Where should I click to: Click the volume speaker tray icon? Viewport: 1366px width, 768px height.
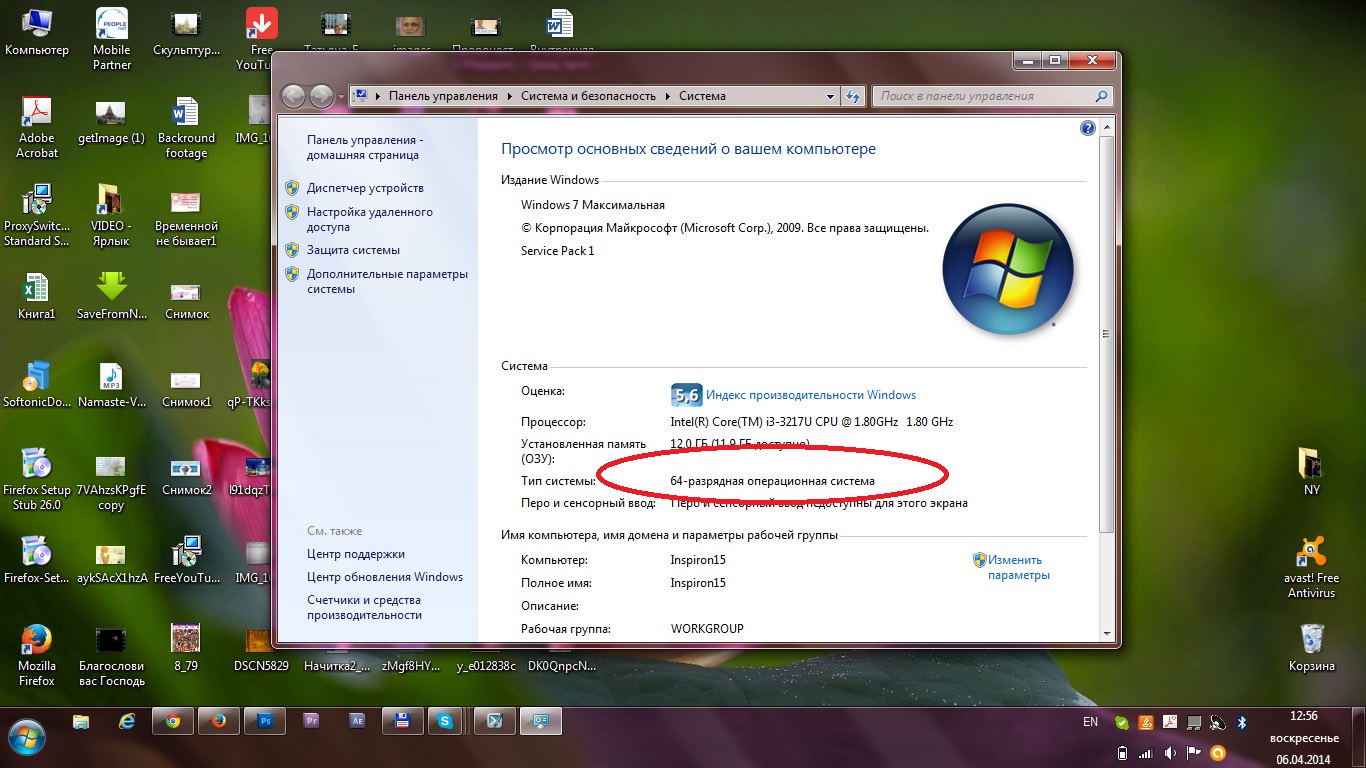tap(1170, 753)
